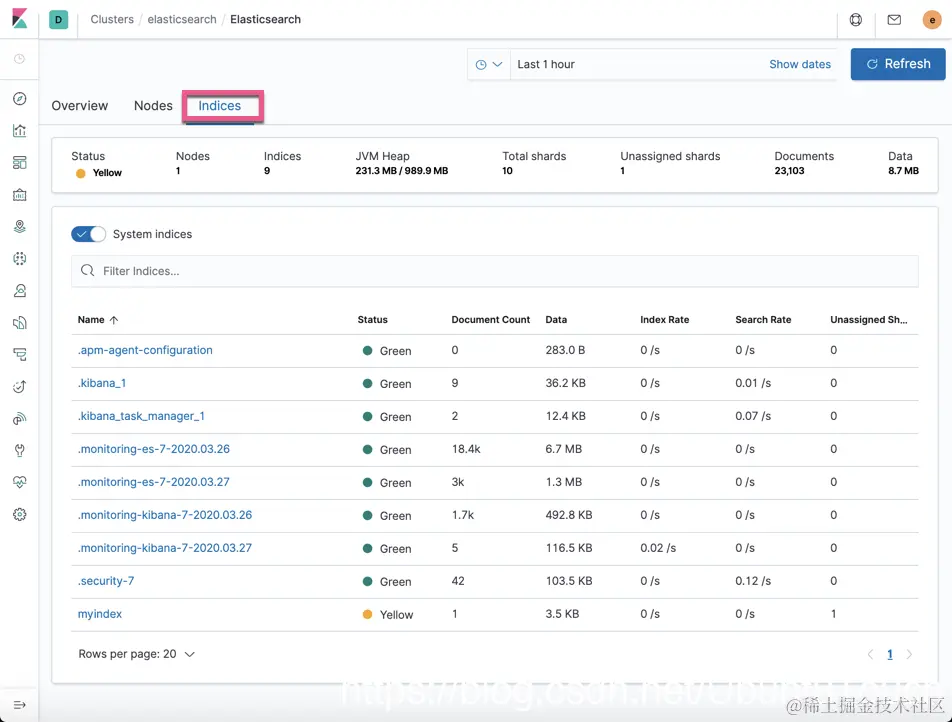Image resolution: width=952 pixels, height=722 pixels.
Task: Open Logs icon in sidebar
Action: click(x=19, y=322)
